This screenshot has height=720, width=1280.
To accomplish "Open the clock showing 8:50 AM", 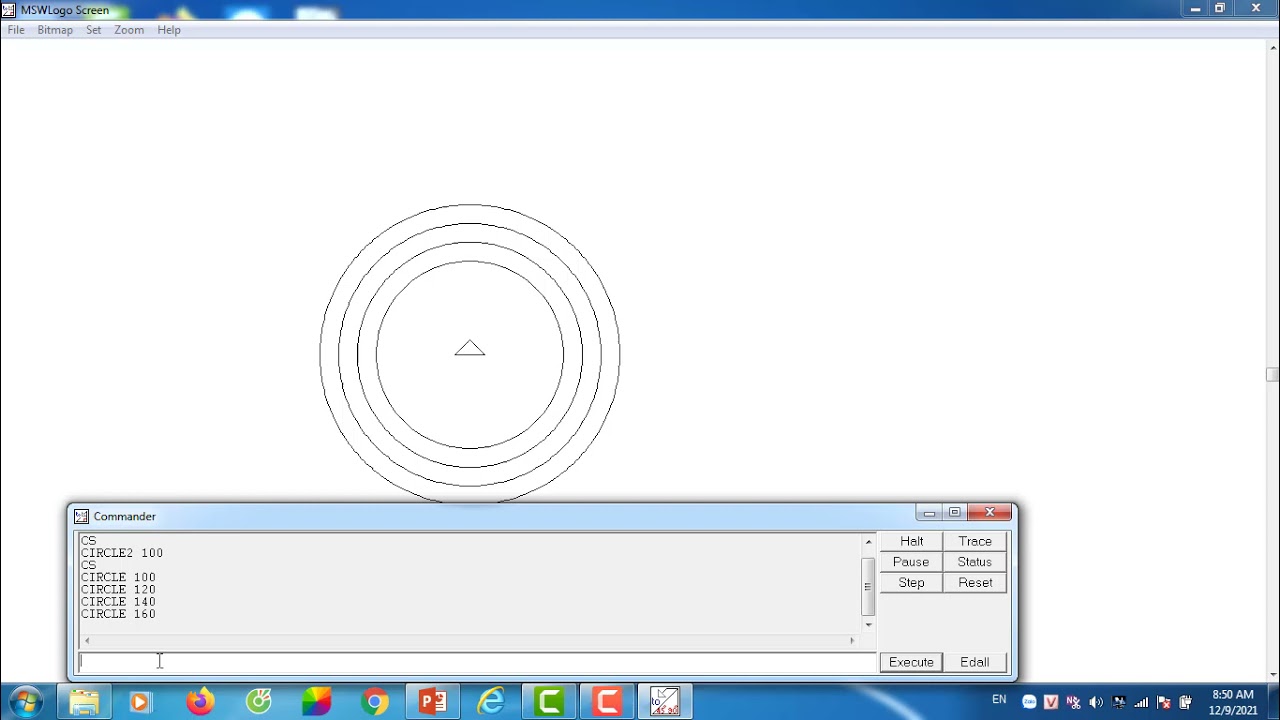I will point(1233,702).
